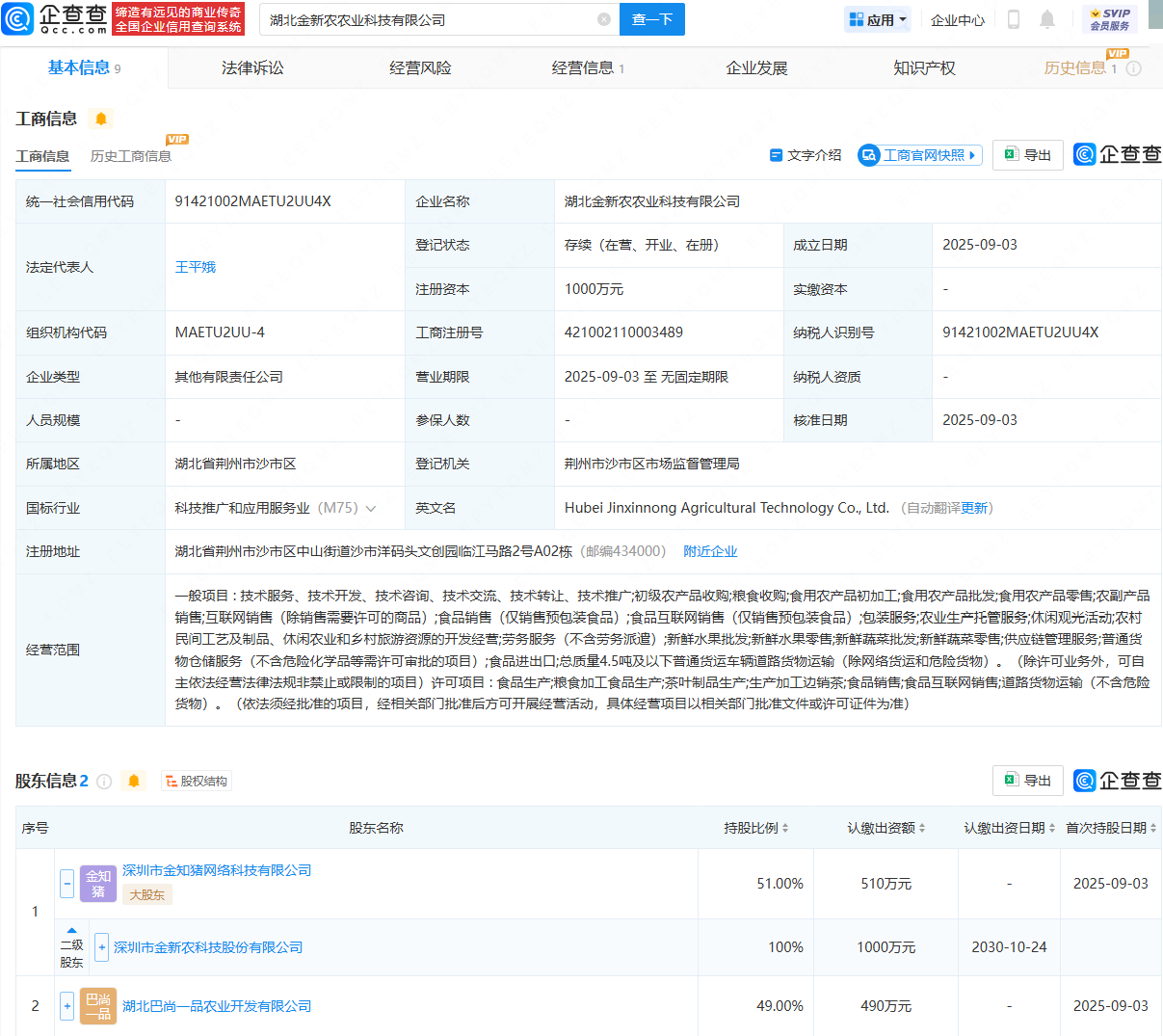Expand the 国标行业 M75 chevron
Viewport: 1163px width, 1036px height.
pos(371,508)
